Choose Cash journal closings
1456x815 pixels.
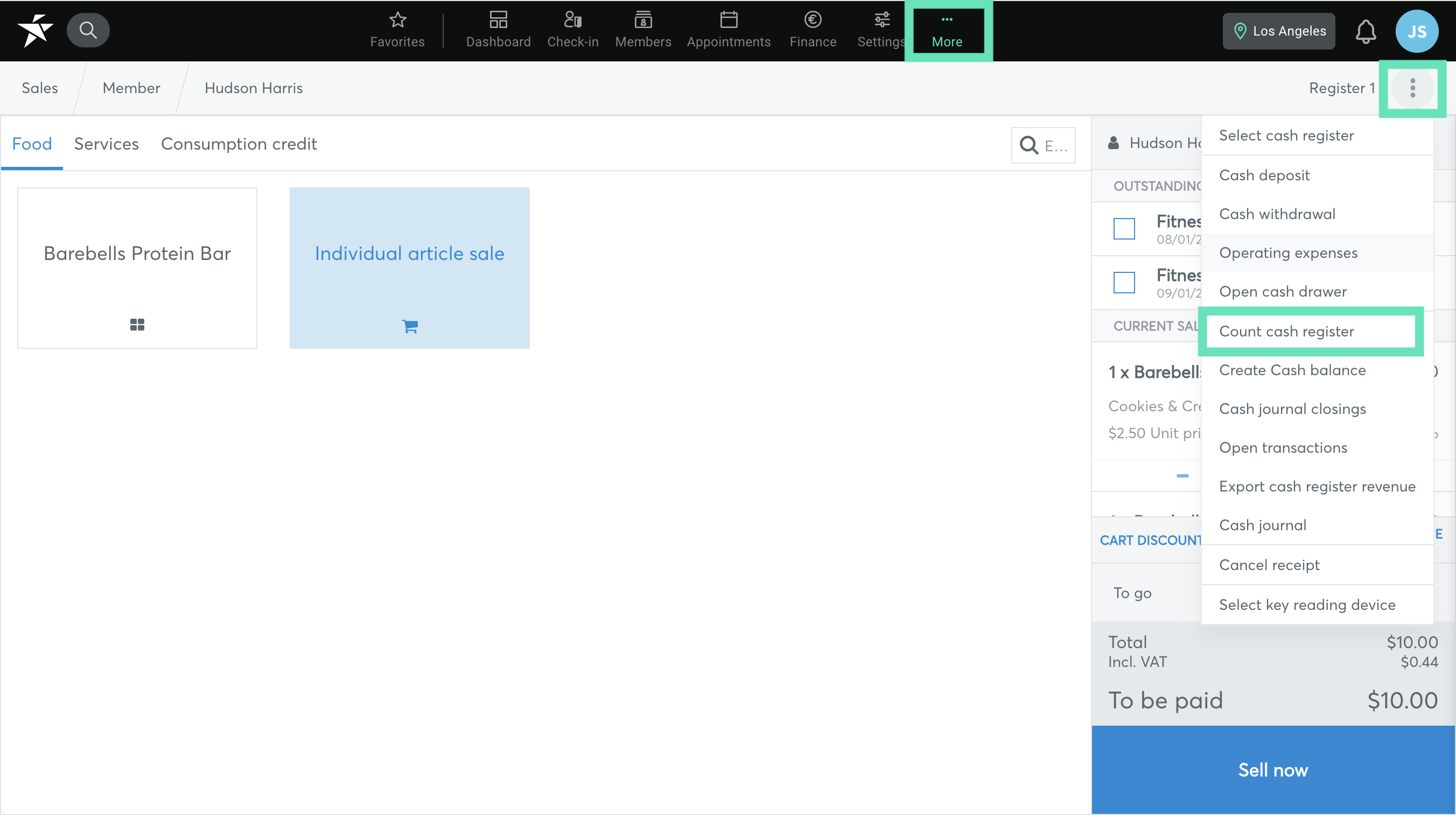pyautogui.click(x=1317, y=409)
